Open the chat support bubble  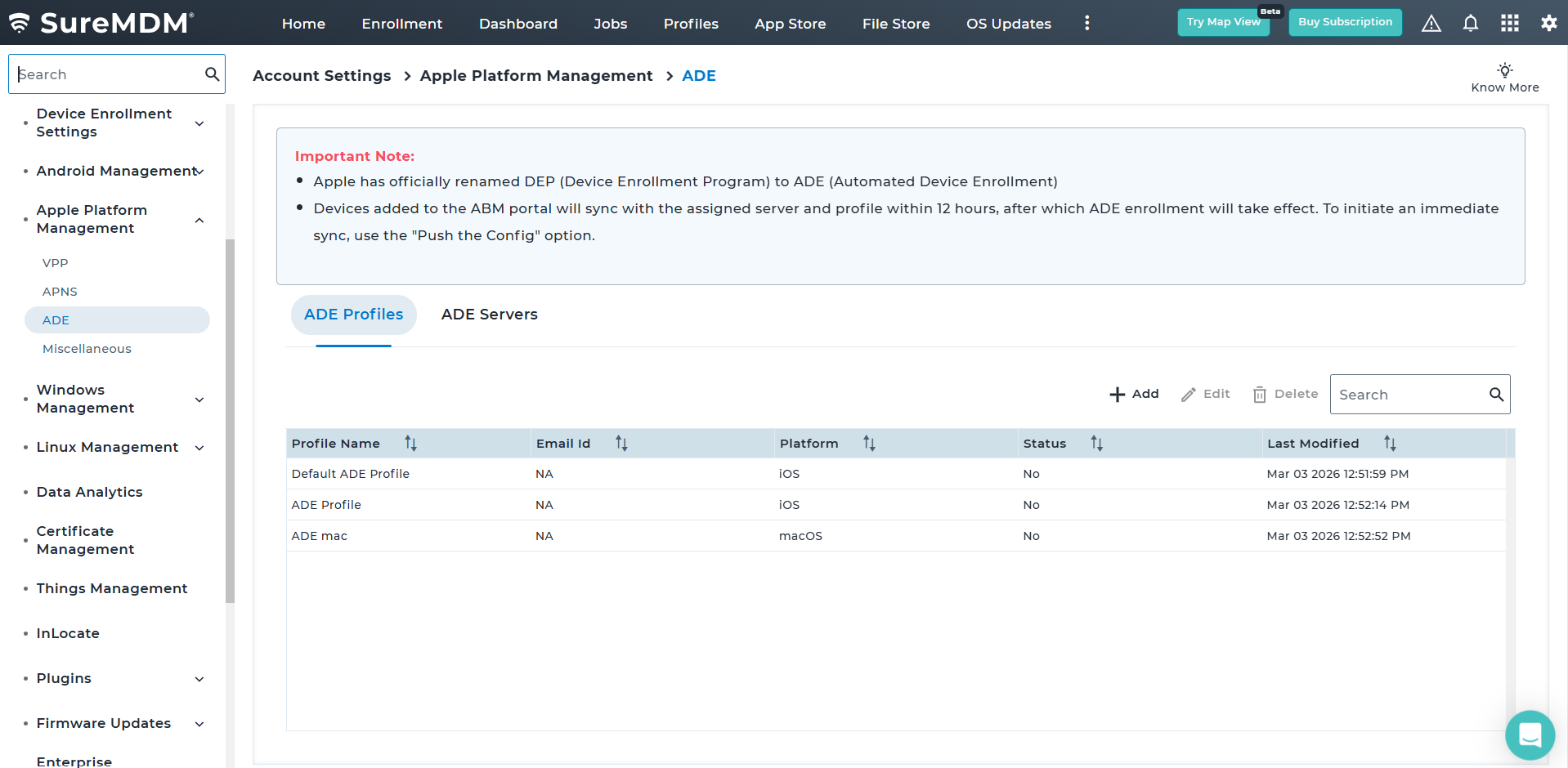click(x=1530, y=735)
